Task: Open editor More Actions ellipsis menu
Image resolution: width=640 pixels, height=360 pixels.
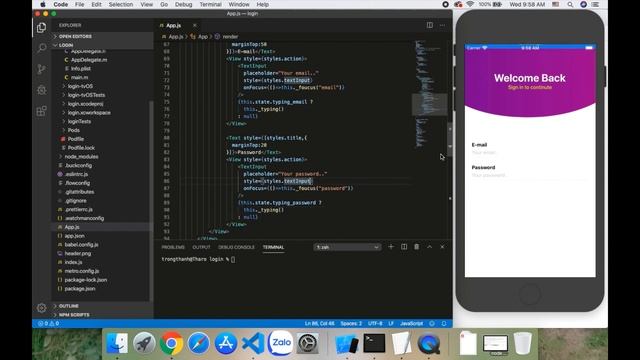Action: point(442,25)
